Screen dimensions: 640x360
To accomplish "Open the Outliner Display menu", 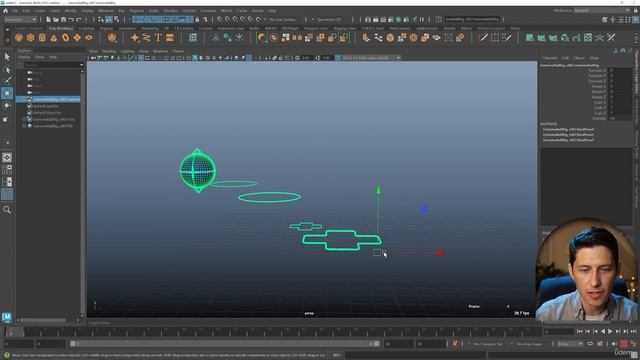I will tap(24, 57).
